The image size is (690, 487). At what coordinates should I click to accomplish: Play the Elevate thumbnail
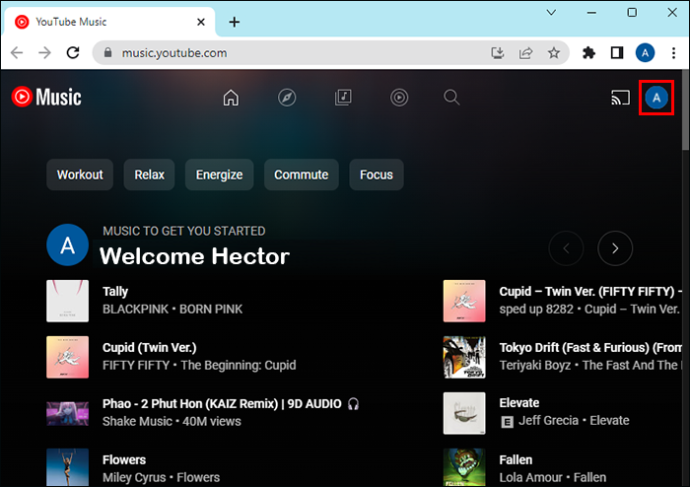[464, 413]
